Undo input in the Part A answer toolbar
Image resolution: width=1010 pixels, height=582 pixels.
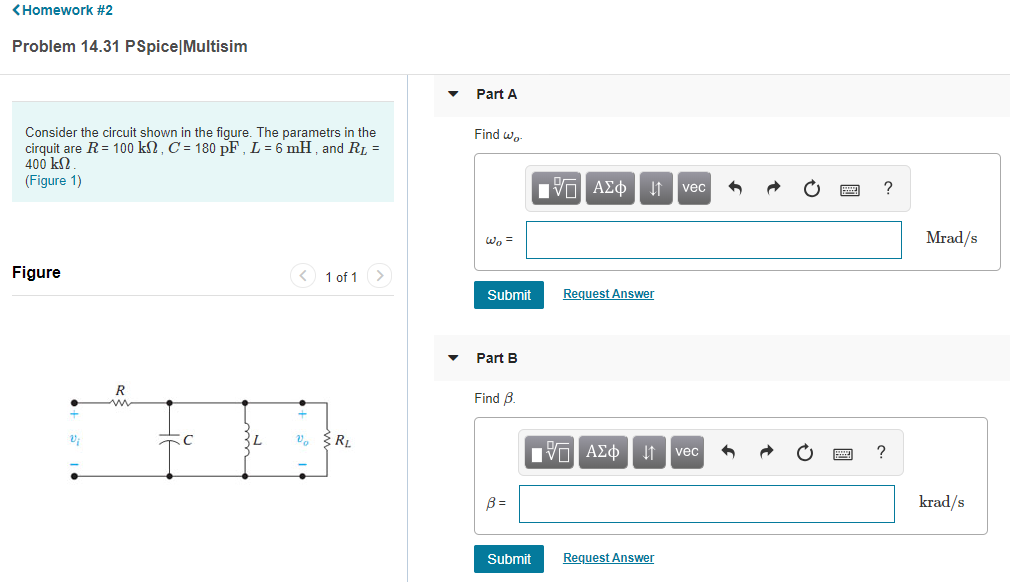click(733, 188)
